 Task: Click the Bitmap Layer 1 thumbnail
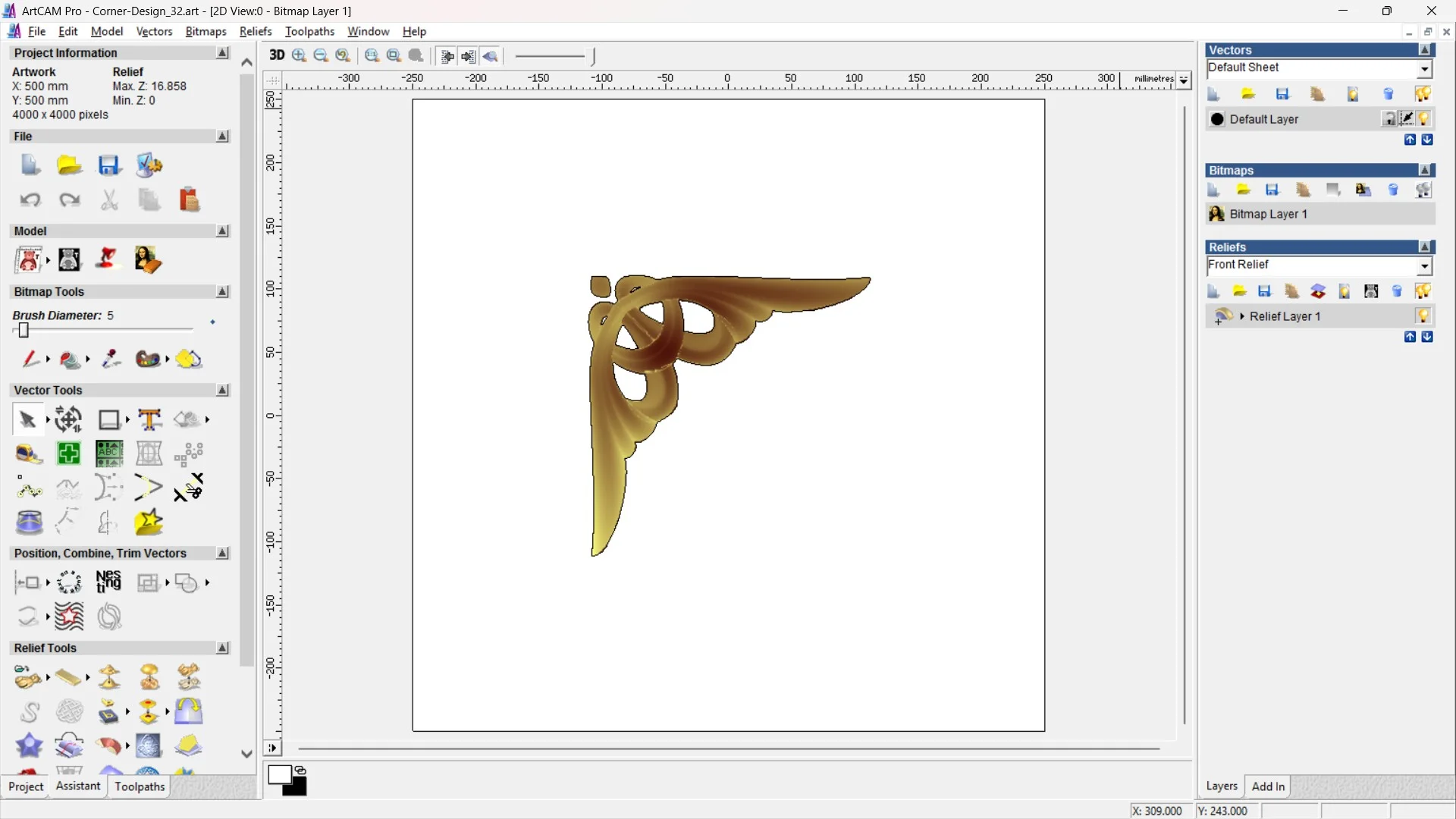coord(1216,215)
